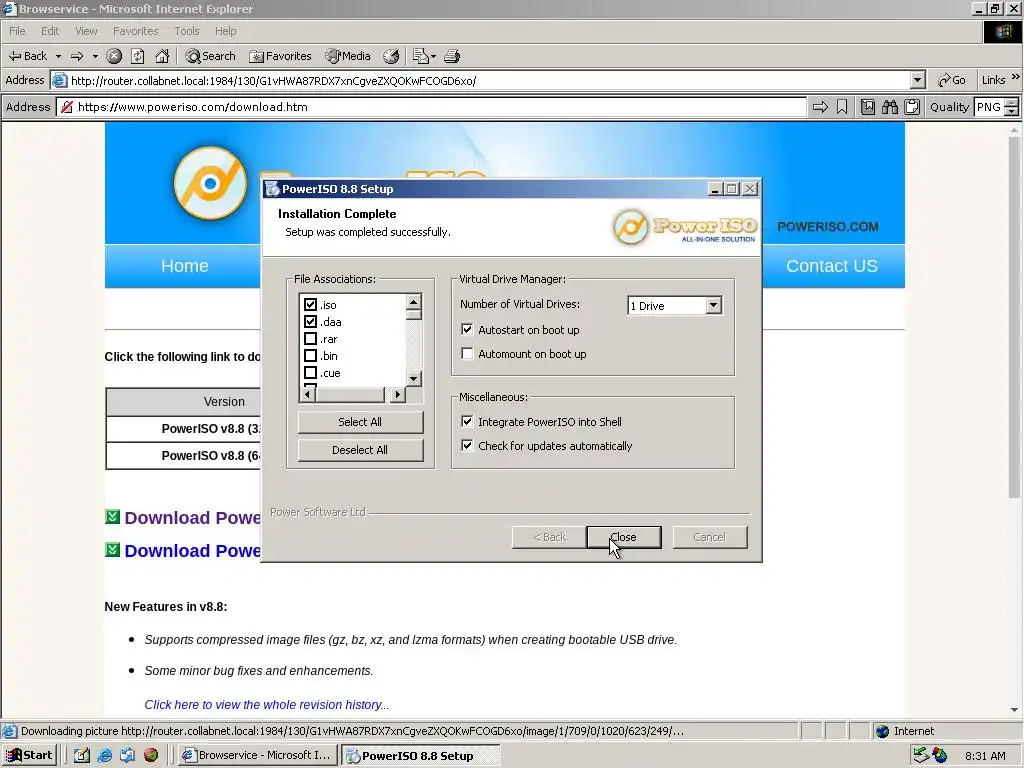This screenshot has height=768, width=1024.
Task: Click the first Download PowerISO link
Action: pos(192,518)
